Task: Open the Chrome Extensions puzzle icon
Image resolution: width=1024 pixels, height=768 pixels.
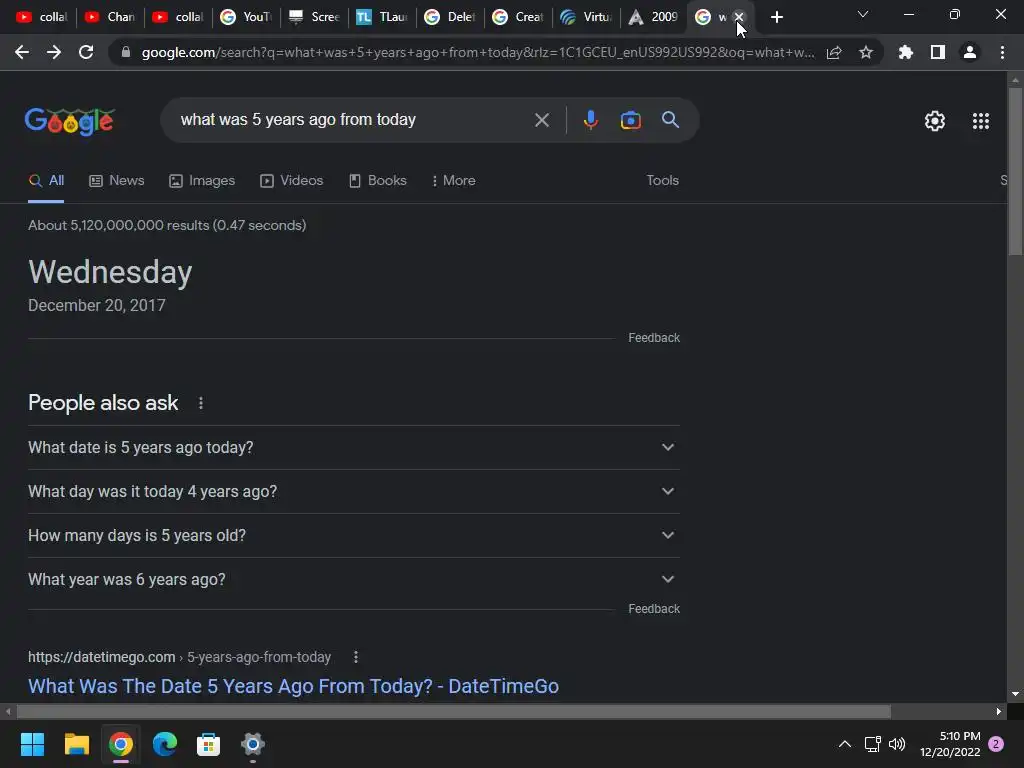Action: pyautogui.click(x=906, y=52)
